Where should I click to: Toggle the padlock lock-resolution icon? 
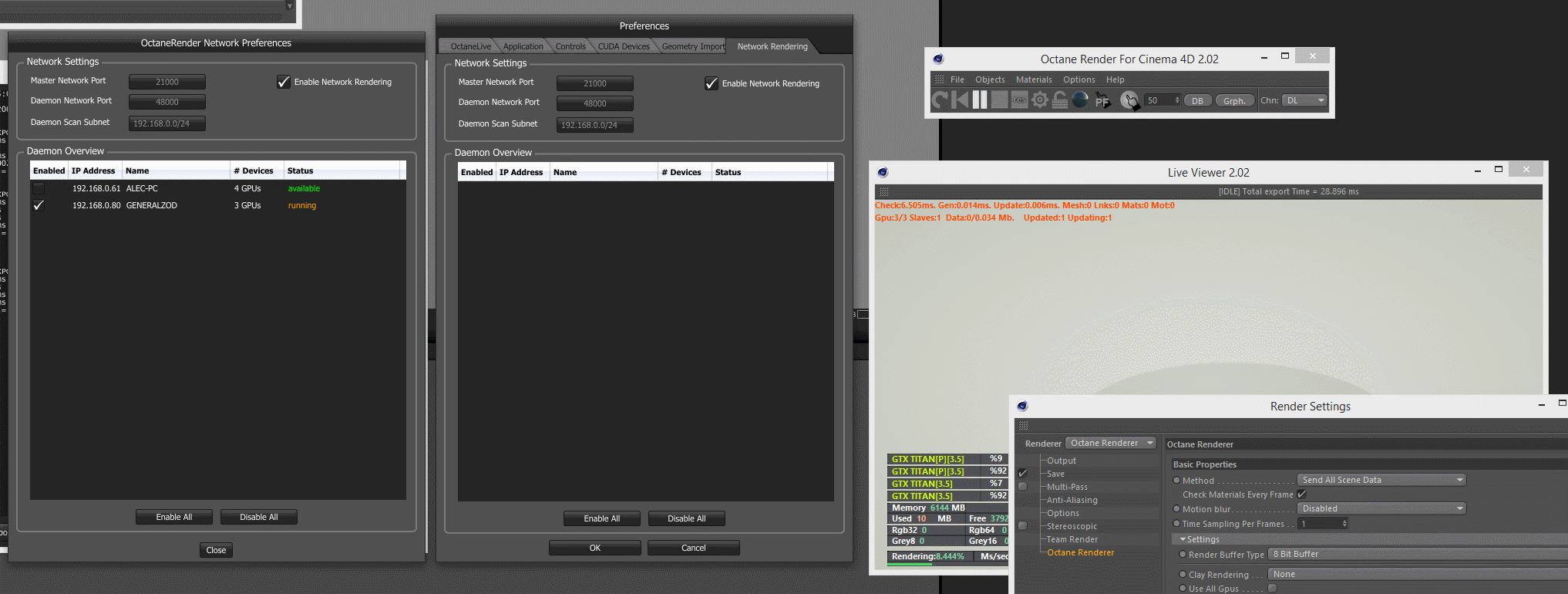(1060, 100)
